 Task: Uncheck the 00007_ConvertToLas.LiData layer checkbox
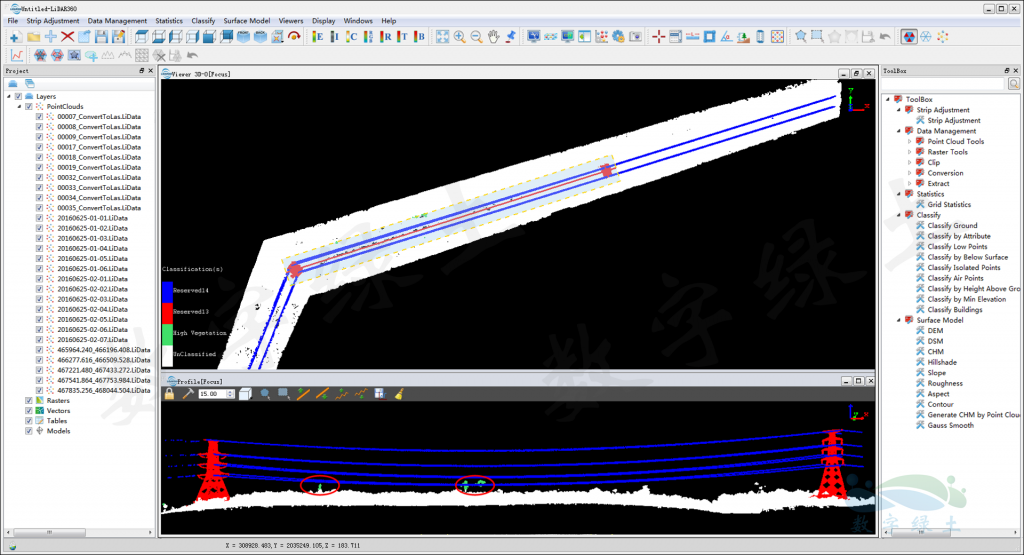pyautogui.click(x=40, y=116)
